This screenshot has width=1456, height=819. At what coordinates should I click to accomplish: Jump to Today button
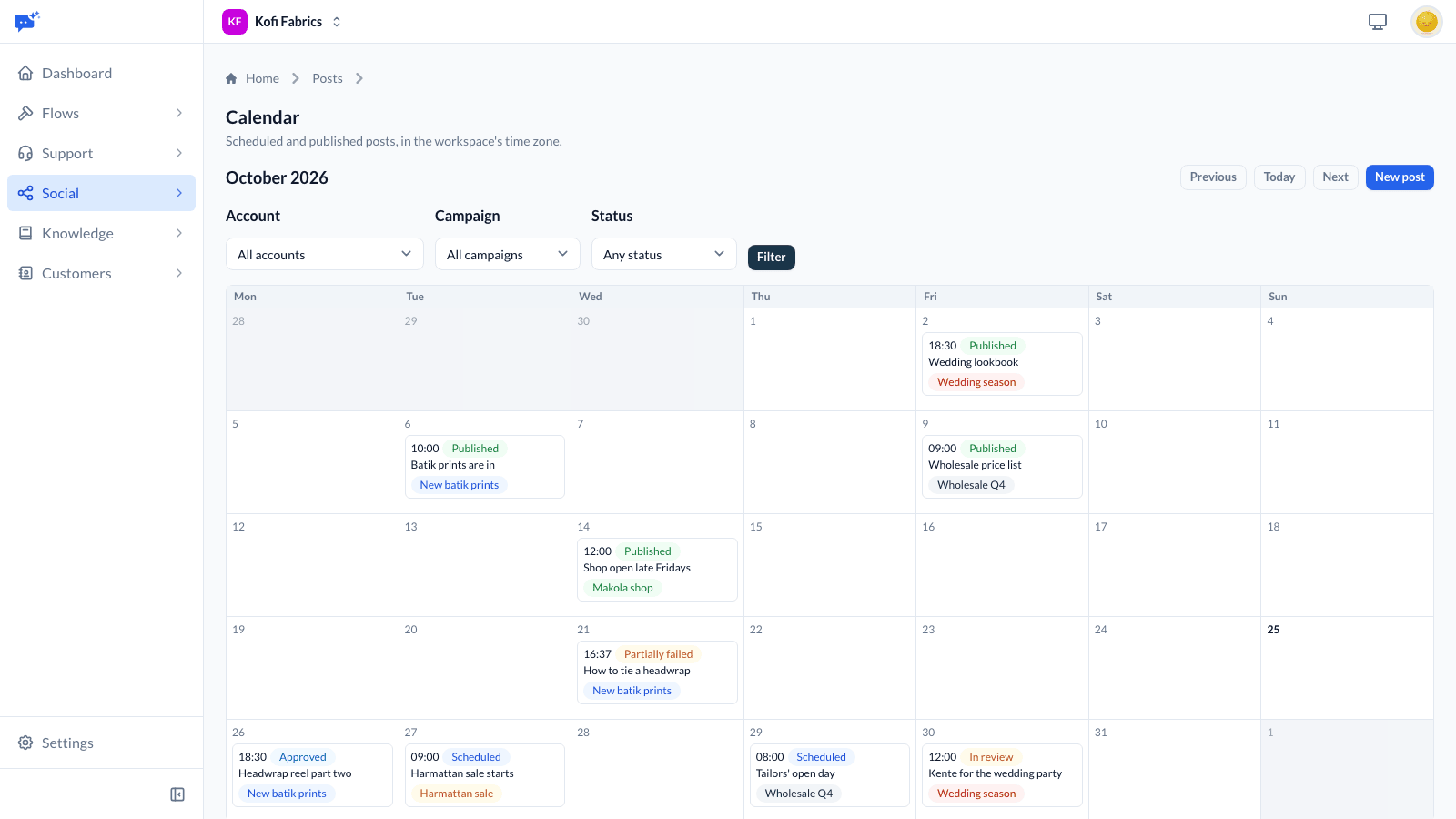(x=1279, y=177)
